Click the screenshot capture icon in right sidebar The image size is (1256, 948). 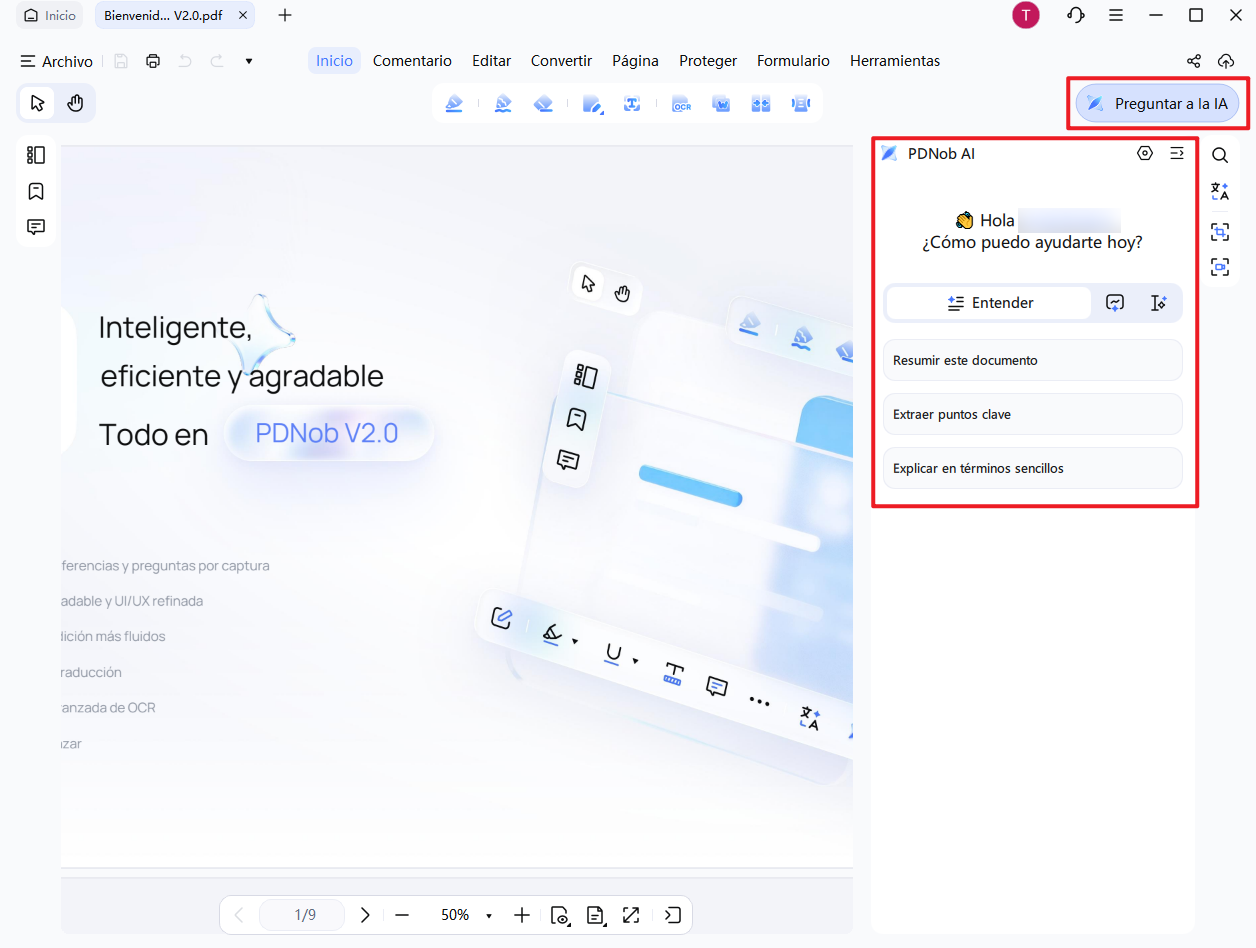pos(1220,232)
